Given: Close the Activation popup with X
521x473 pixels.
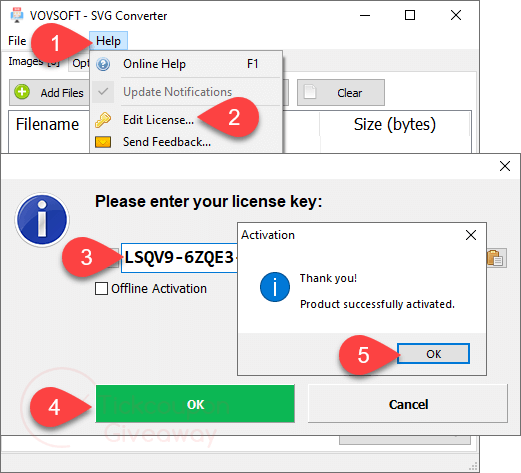Looking at the screenshot, I should 471,235.
